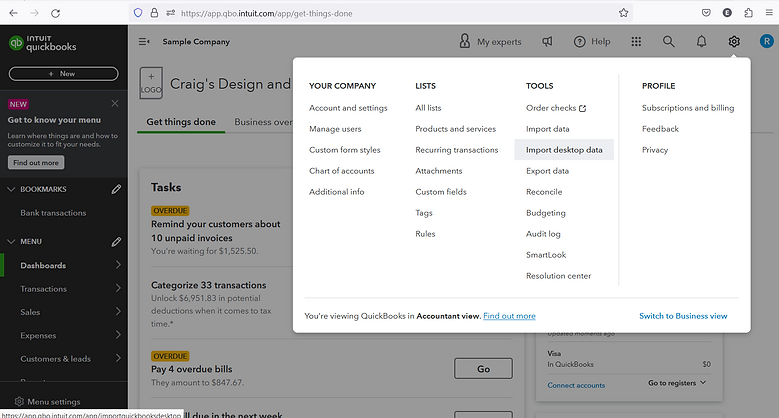Expand the Dashboards menu chevron
The height and width of the screenshot is (418, 779).
click(118, 265)
